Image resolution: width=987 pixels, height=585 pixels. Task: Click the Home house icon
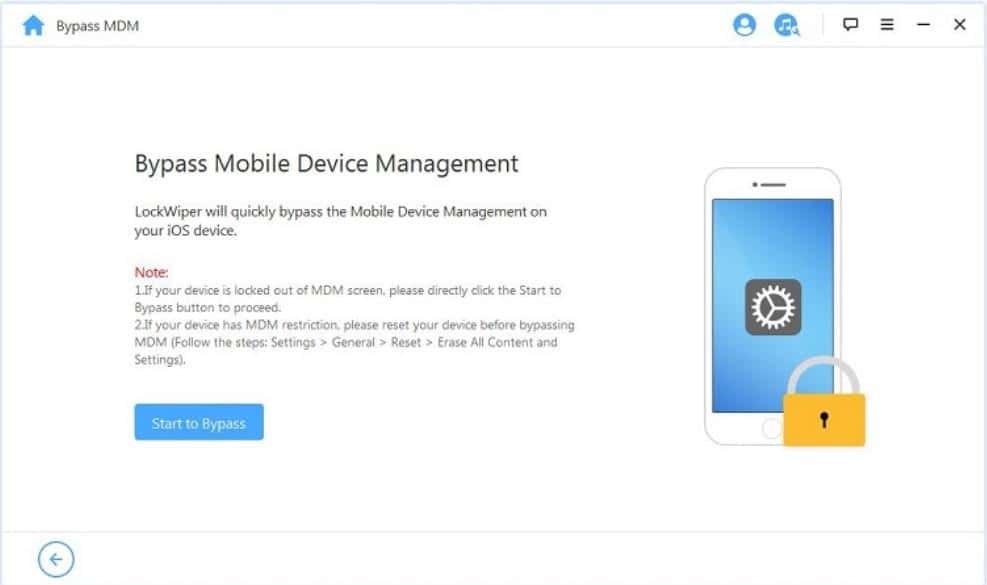[33, 26]
